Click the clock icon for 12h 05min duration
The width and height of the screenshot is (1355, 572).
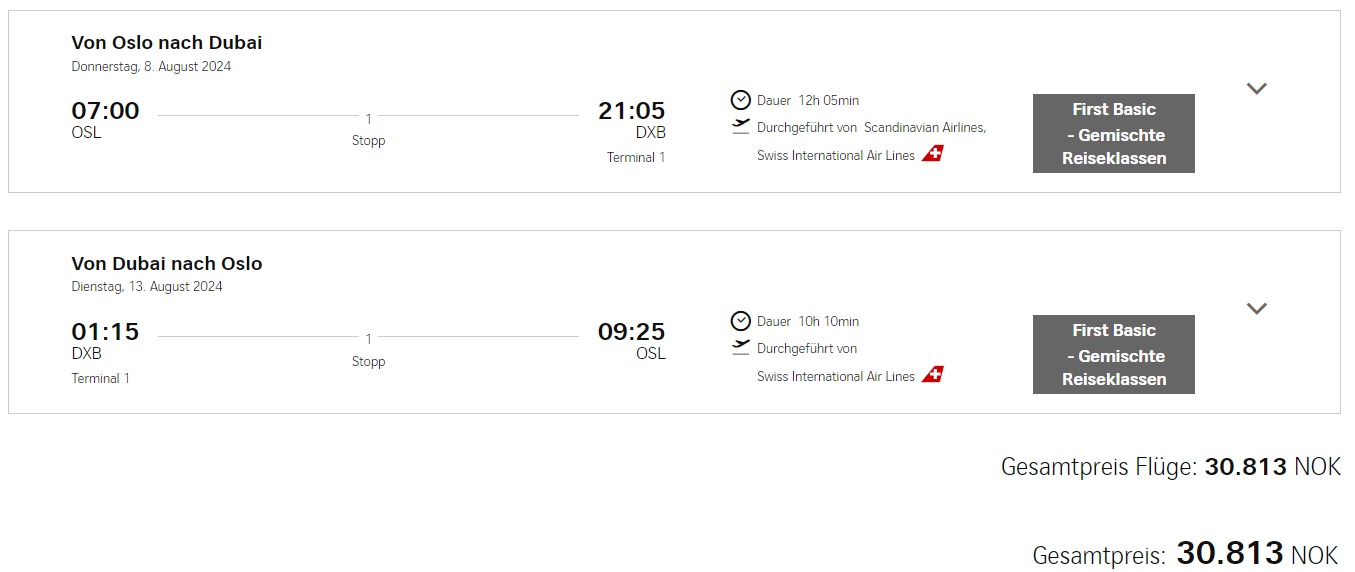pos(740,100)
